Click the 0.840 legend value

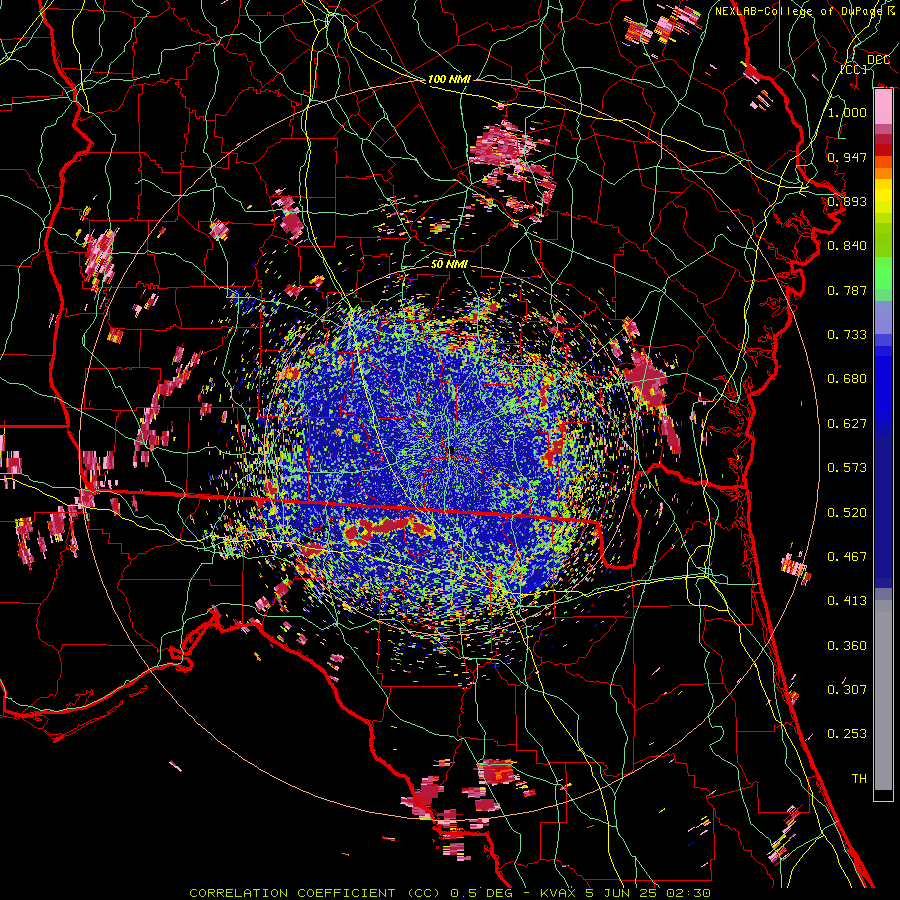tap(847, 246)
